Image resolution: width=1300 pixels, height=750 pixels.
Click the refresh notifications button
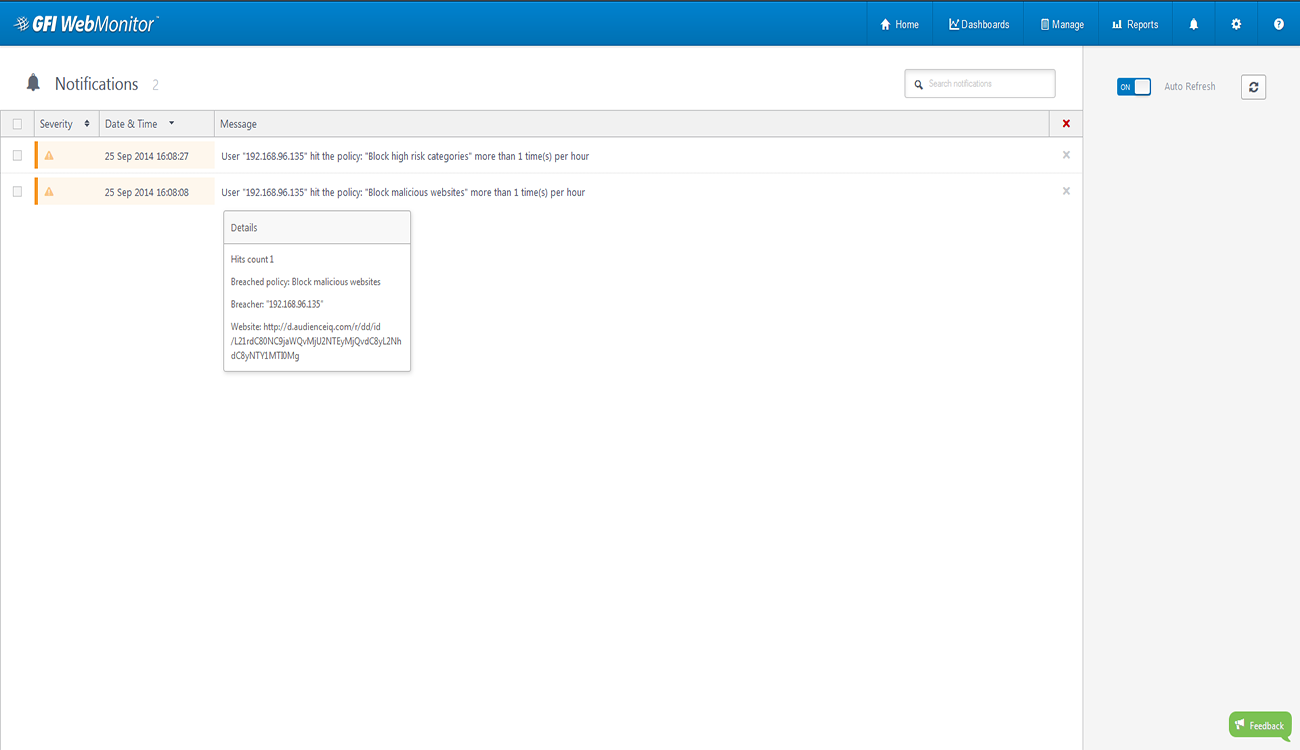[1253, 87]
